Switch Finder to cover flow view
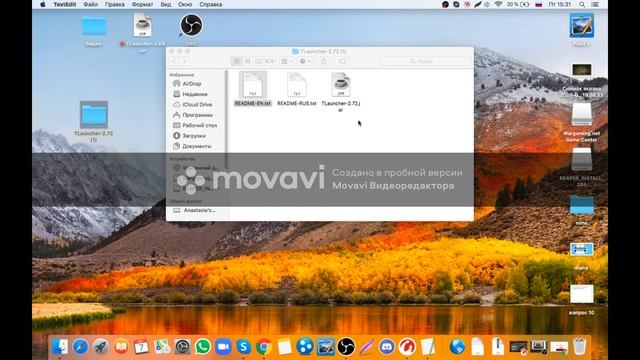Image resolution: width=640 pixels, height=360 pixels. (x=270, y=61)
